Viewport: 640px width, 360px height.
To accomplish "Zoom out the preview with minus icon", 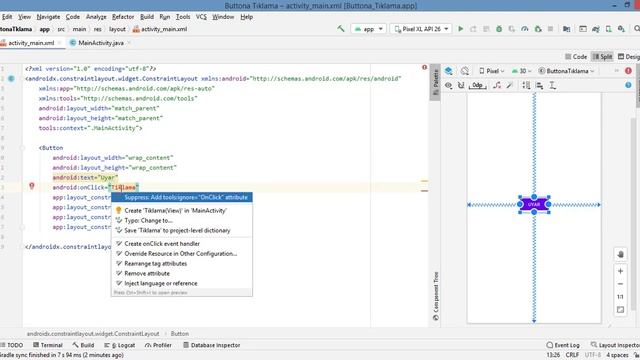I will tap(620, 284).
